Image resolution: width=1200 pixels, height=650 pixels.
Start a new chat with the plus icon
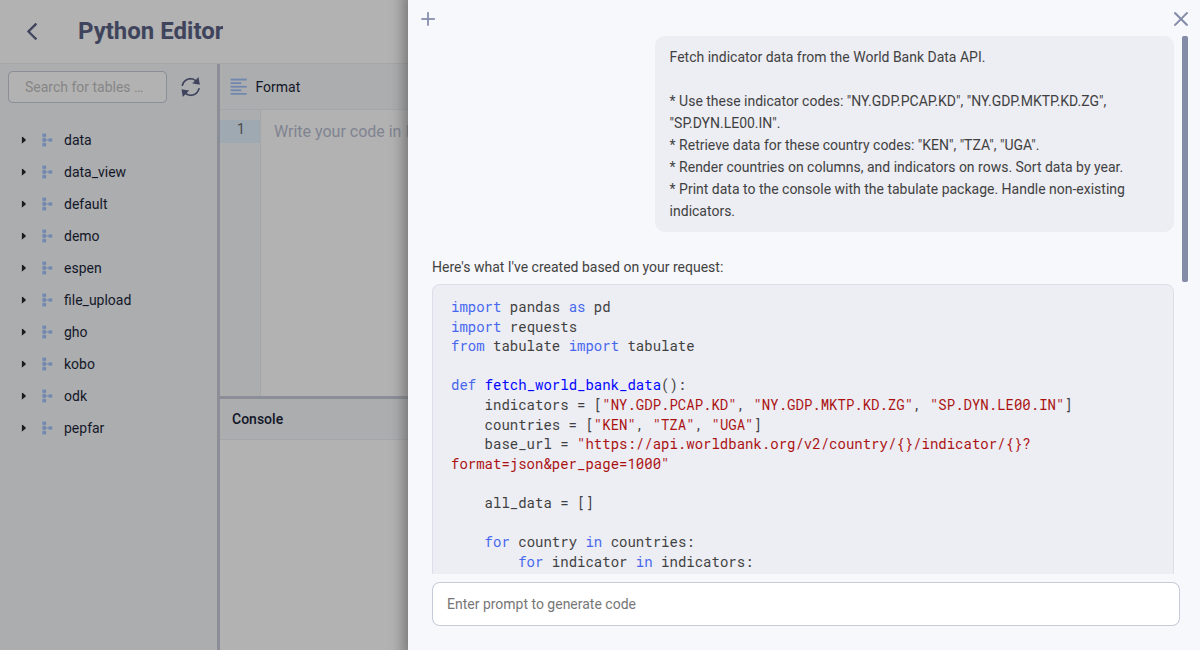point(428,19)
